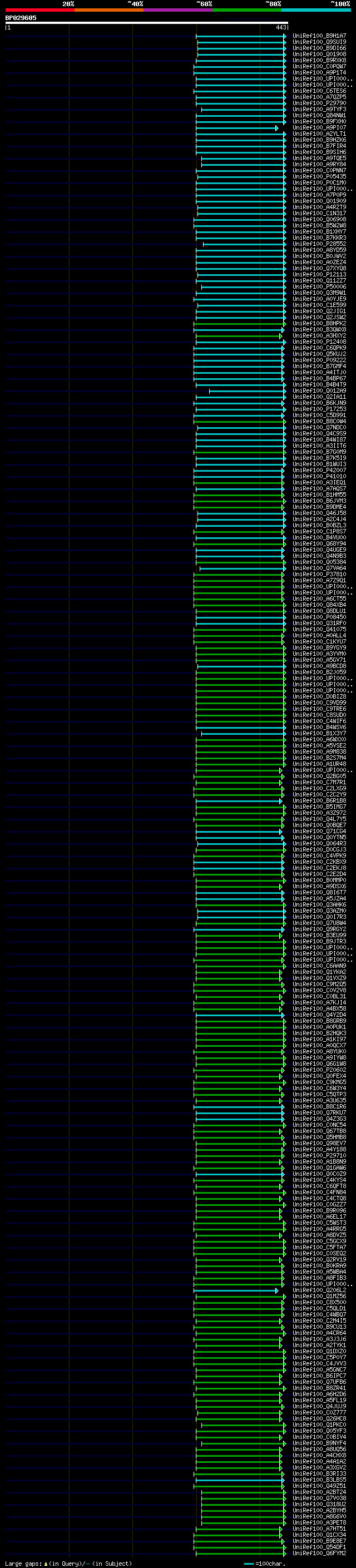The image size is (356, 1568).
Task: Select hit UniRef100_B9DI66
Action: 319,48
